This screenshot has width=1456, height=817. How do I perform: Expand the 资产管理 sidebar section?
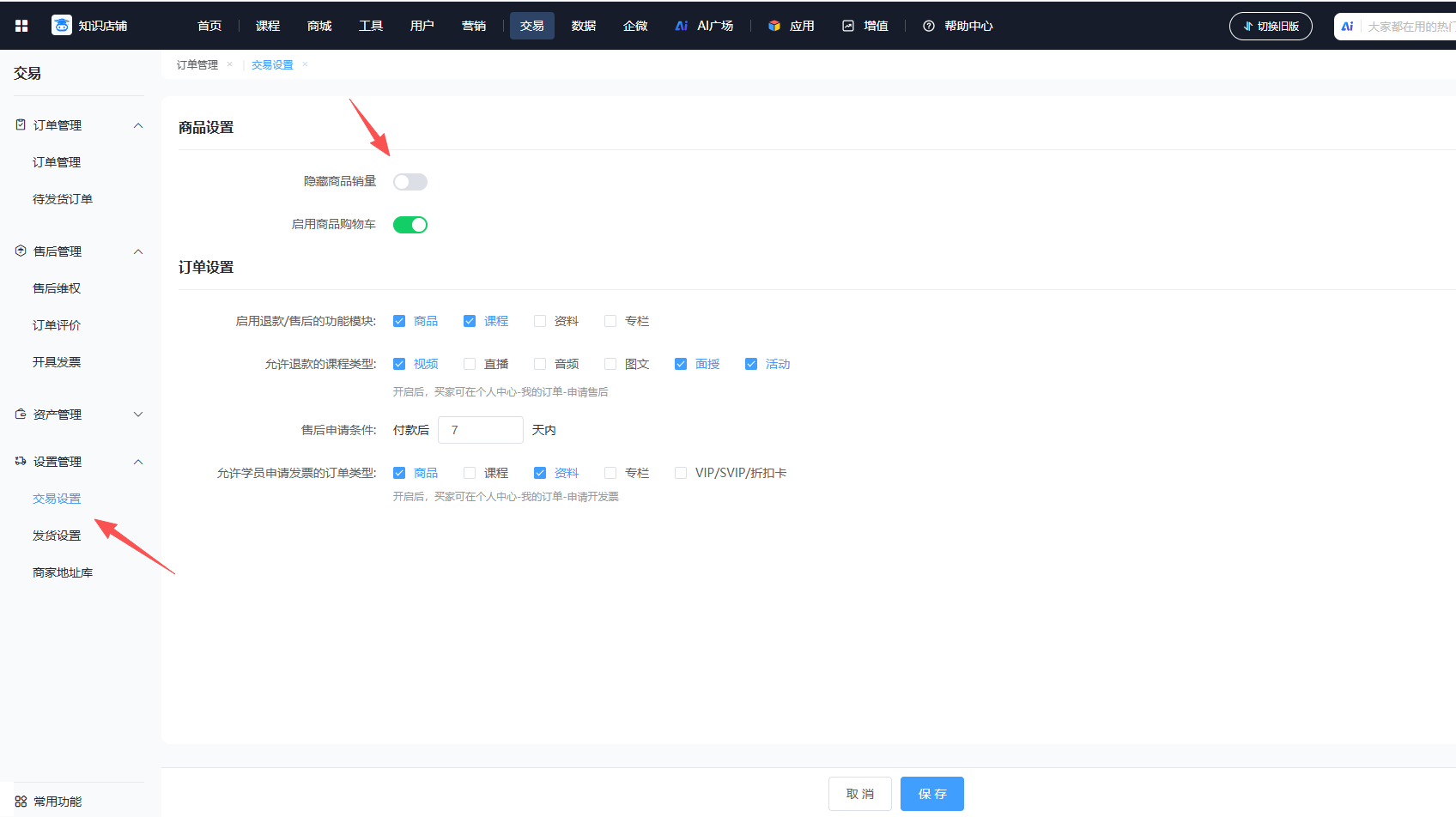[138, 415]
